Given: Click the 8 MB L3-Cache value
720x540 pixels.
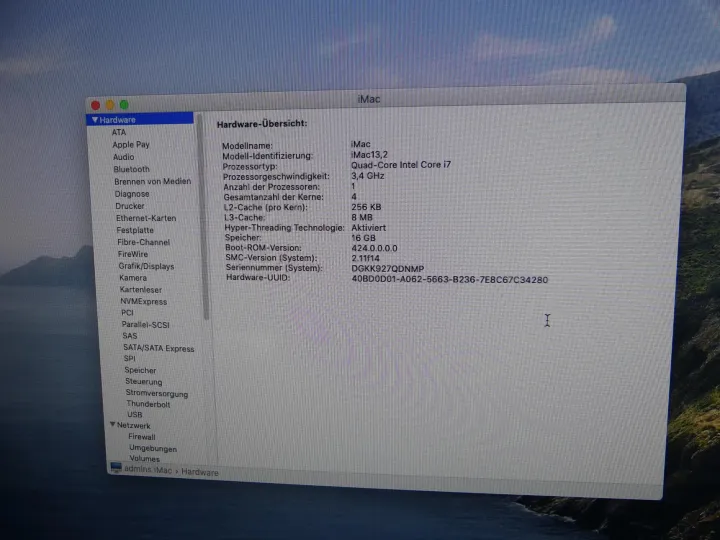Looking at the screenshot, I should [x=362, y=217].
